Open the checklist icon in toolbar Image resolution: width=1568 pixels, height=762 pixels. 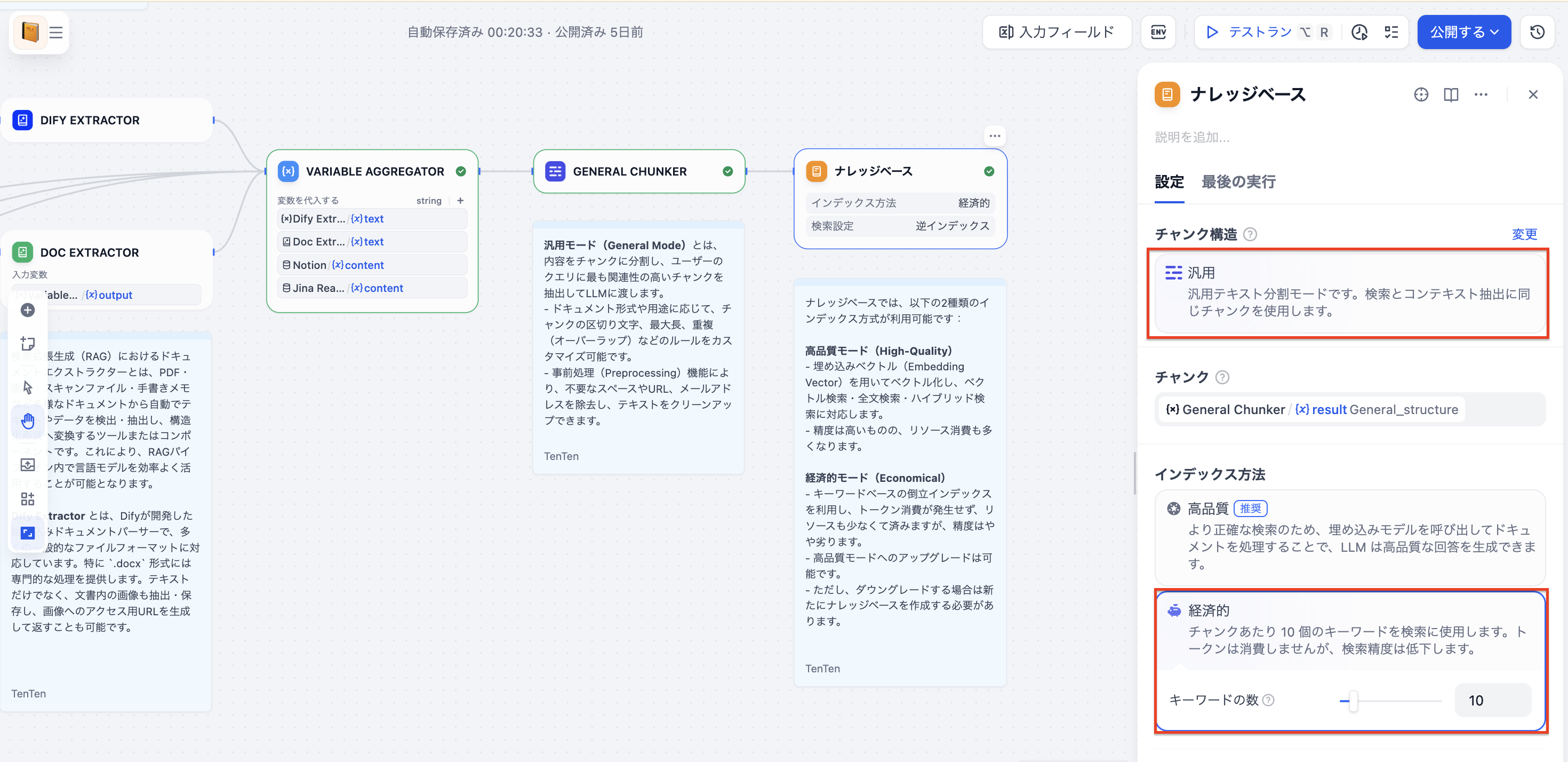[1391, 32]
